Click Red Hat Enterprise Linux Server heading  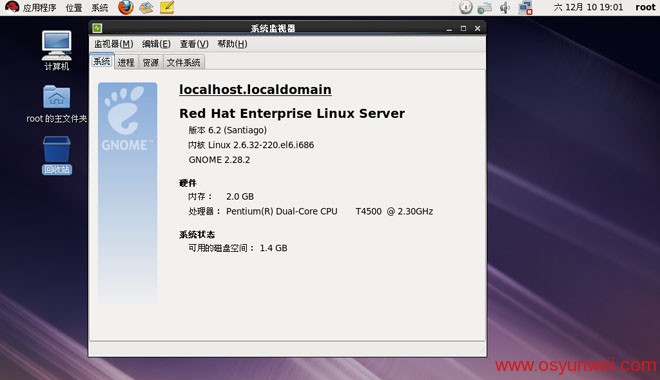(x=292, y=113)
